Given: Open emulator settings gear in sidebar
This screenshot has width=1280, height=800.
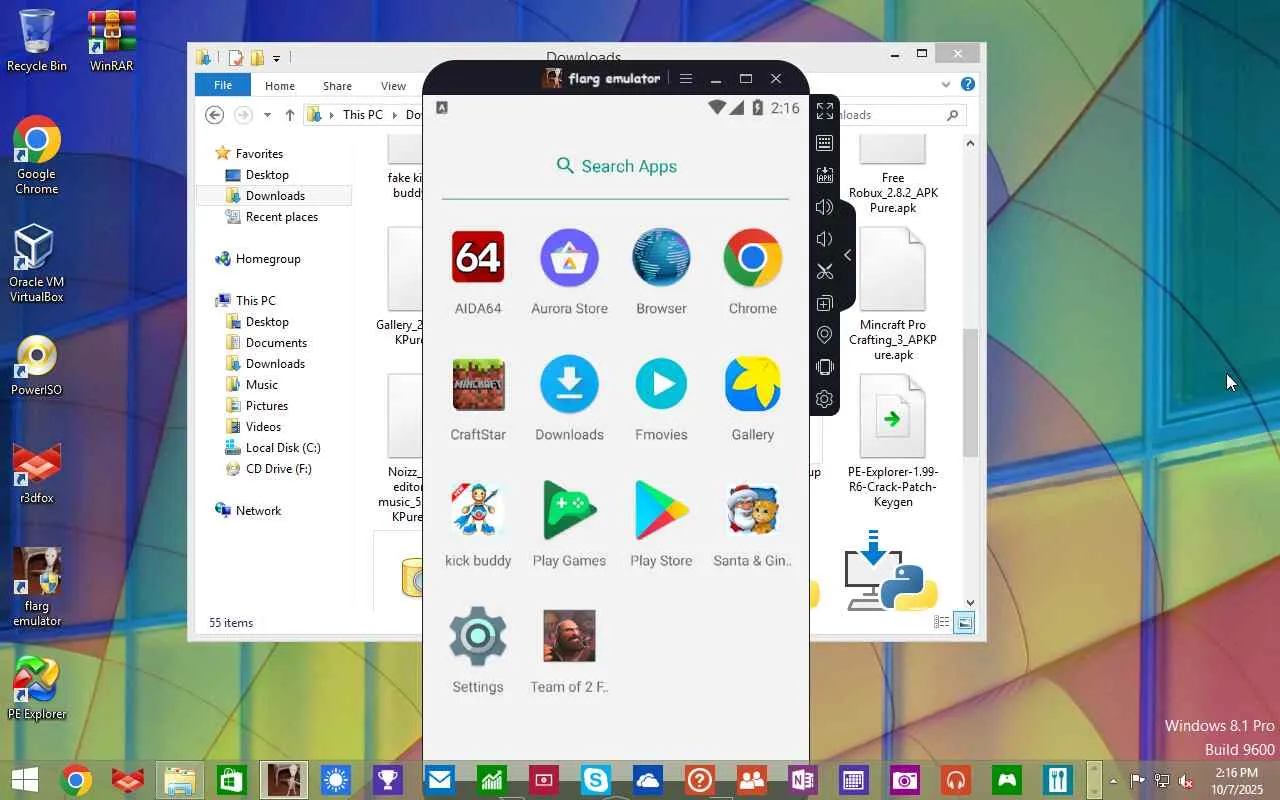Looking at the screenshot, I should [x=825, y=399].
